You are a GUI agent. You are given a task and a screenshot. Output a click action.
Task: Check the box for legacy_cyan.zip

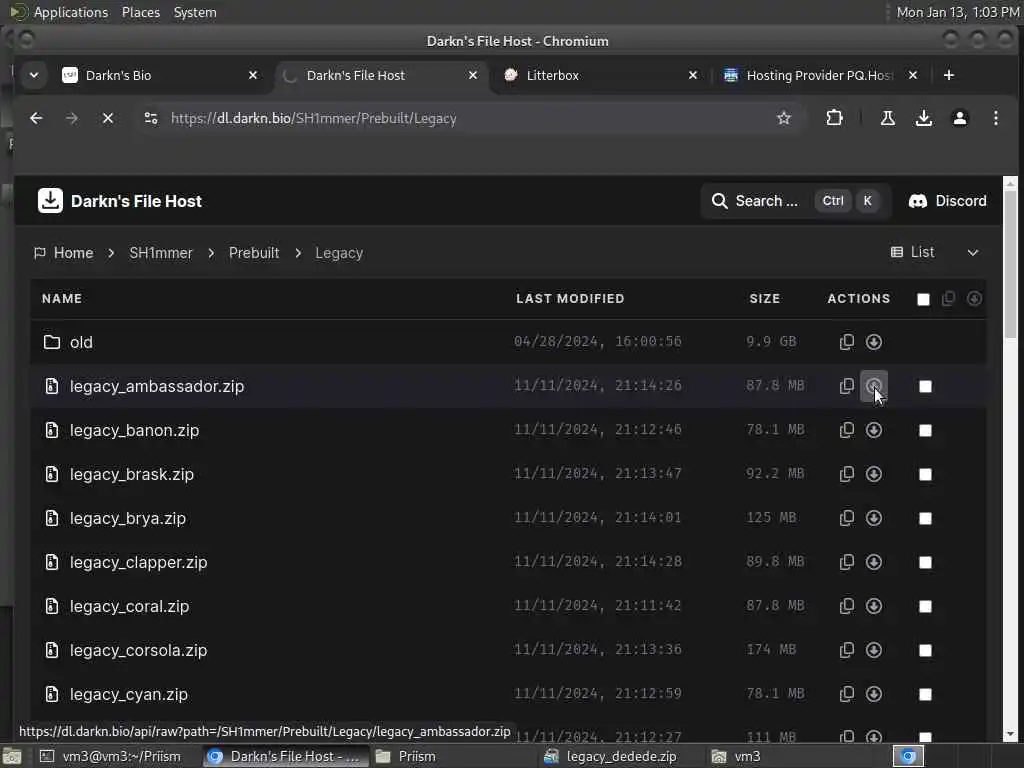click(925, 694)
